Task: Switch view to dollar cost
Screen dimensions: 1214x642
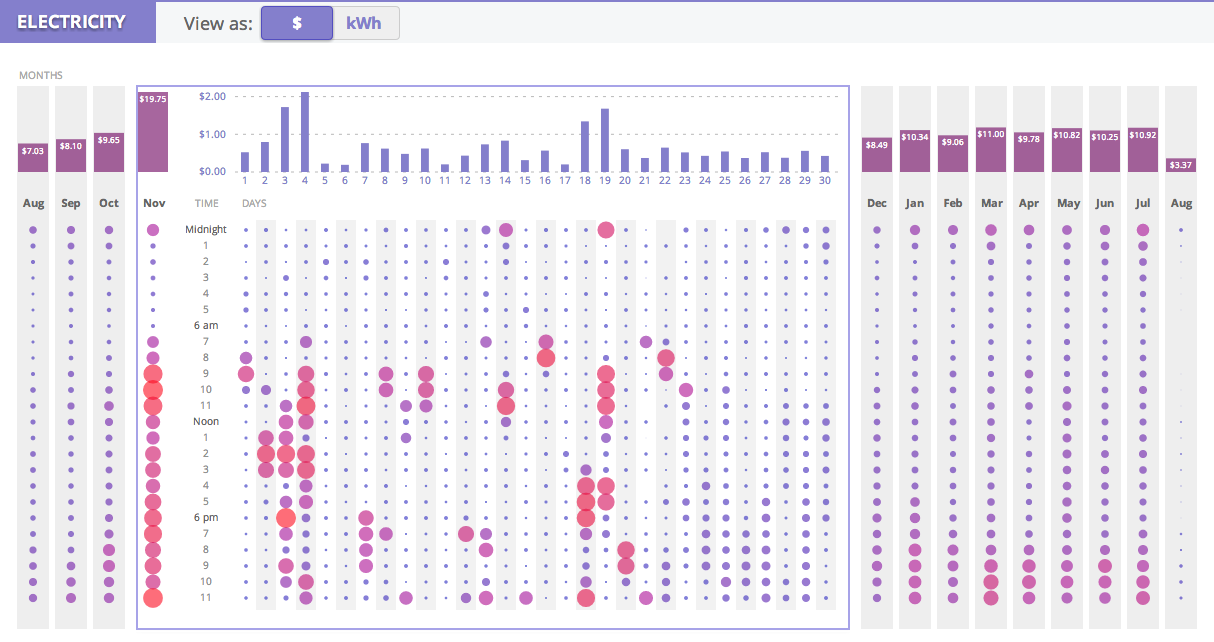Action: (297, 23)
